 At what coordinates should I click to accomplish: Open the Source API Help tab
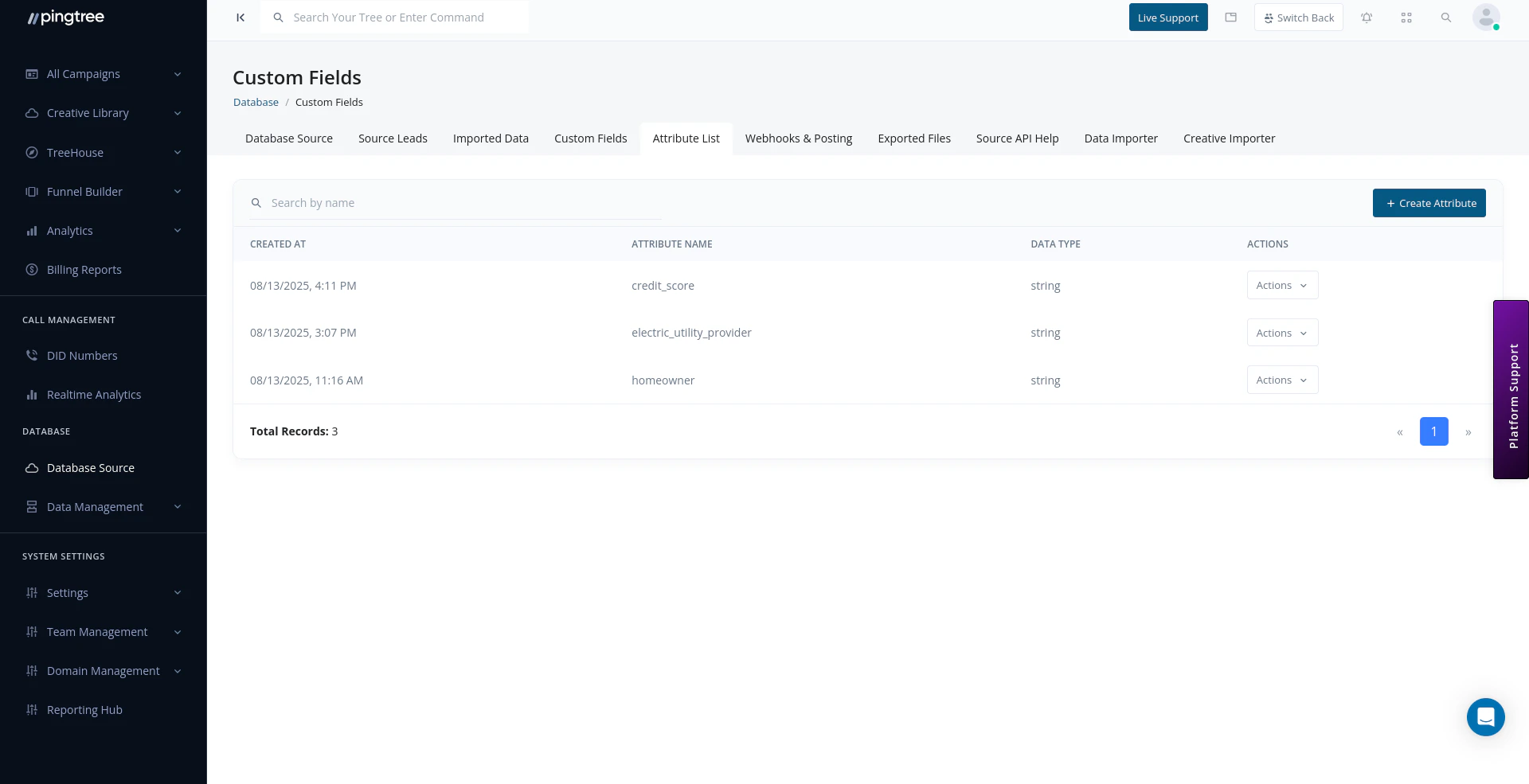[x=1017, y=138]
